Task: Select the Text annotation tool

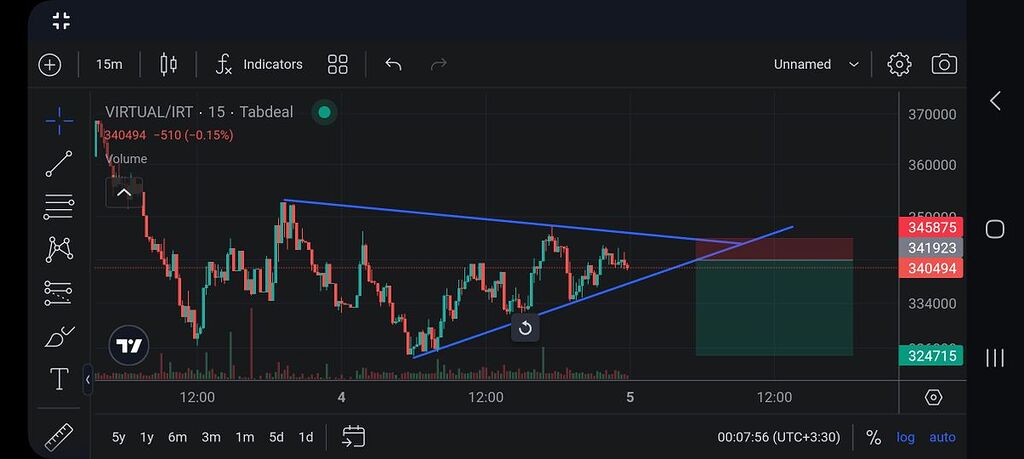Action: pyautogui.click(x=59, y=380)
